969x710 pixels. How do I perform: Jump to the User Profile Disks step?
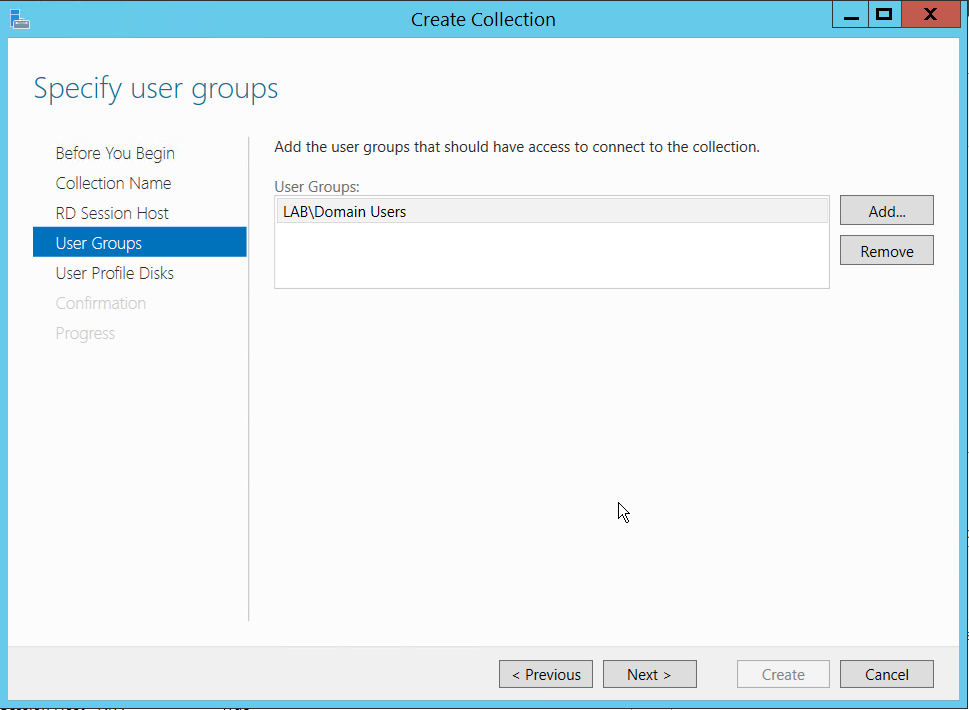[114, 273]
